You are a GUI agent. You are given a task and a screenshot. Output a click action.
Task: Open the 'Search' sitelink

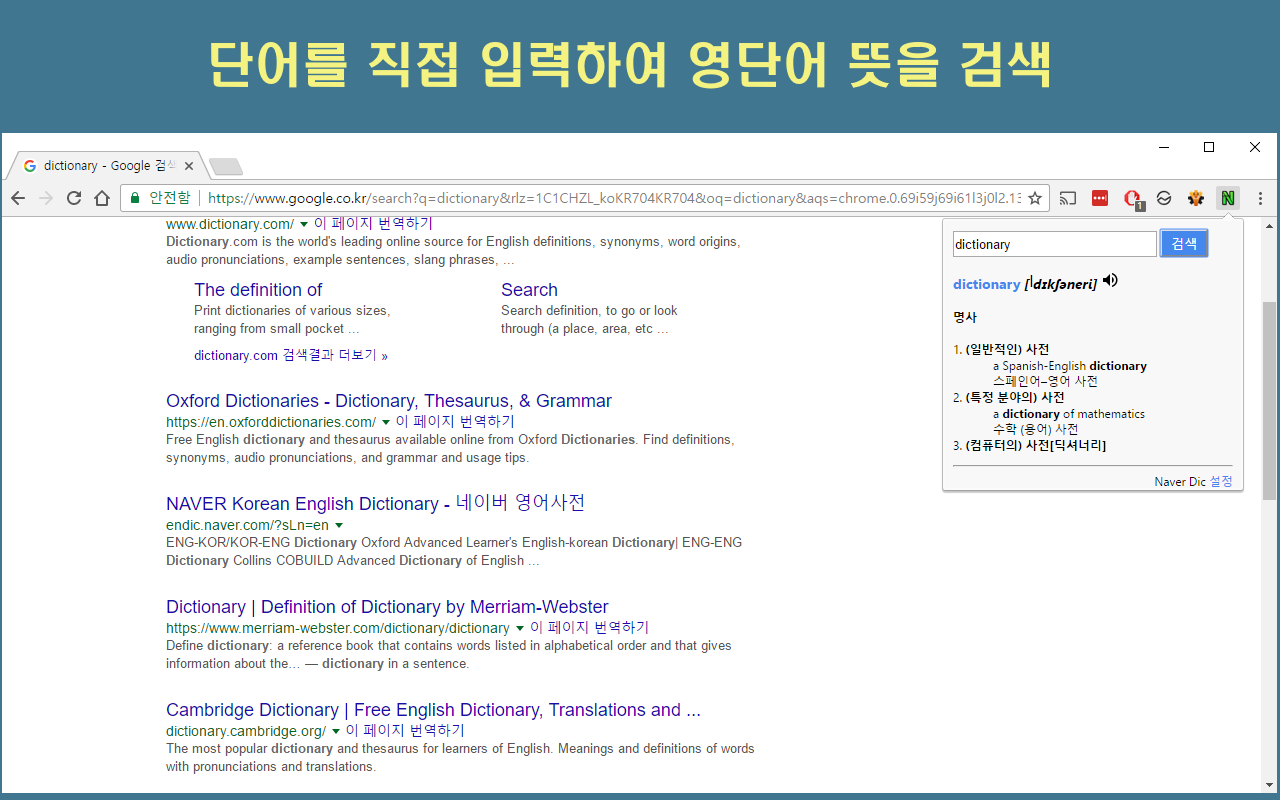tap(529, 290)
